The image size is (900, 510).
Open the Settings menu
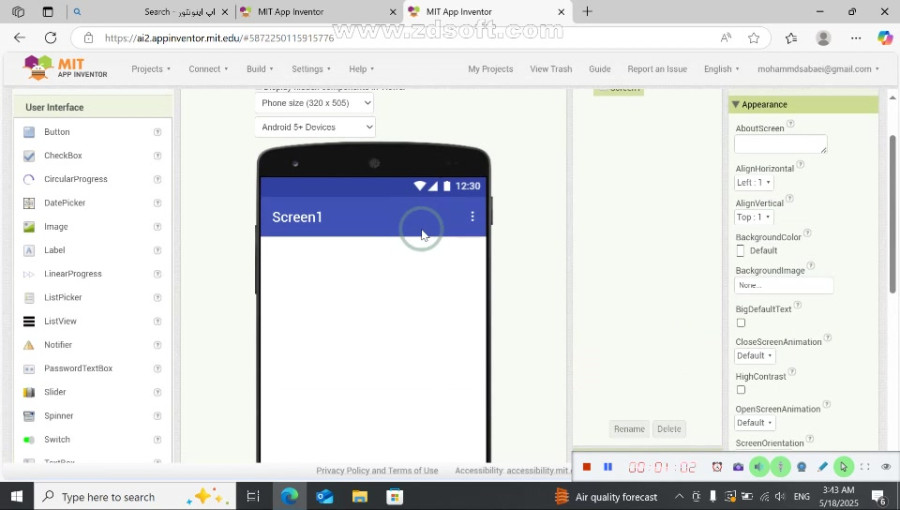tap(311, 69)
